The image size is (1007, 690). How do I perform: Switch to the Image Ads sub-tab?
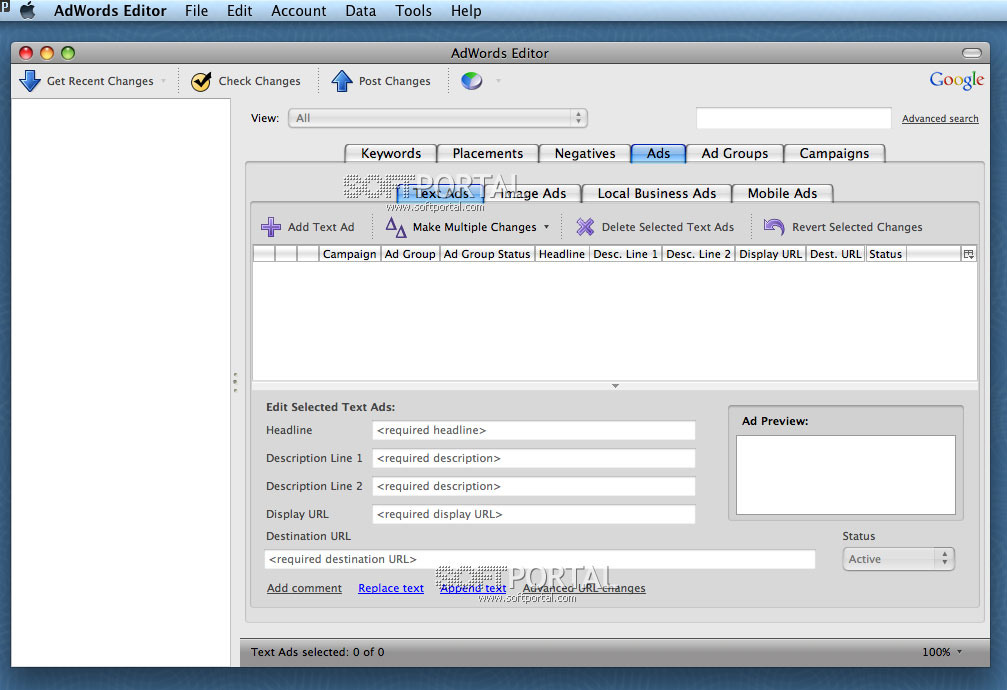point(532,193)
